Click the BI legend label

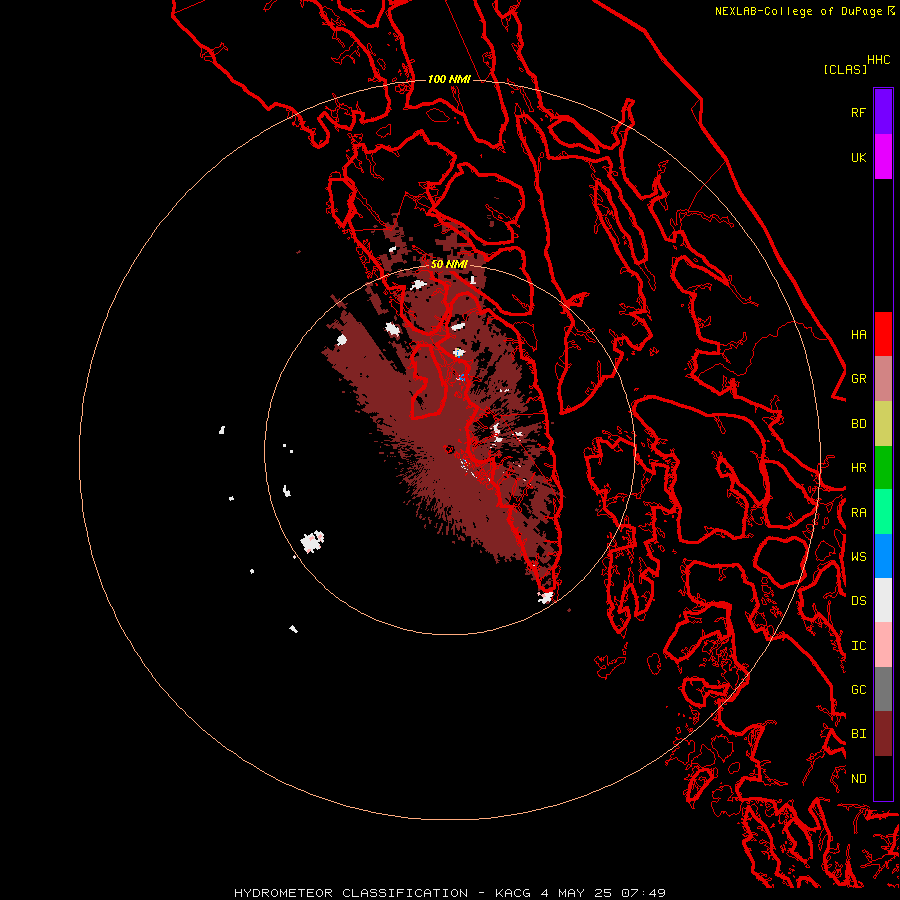point(858,734)
